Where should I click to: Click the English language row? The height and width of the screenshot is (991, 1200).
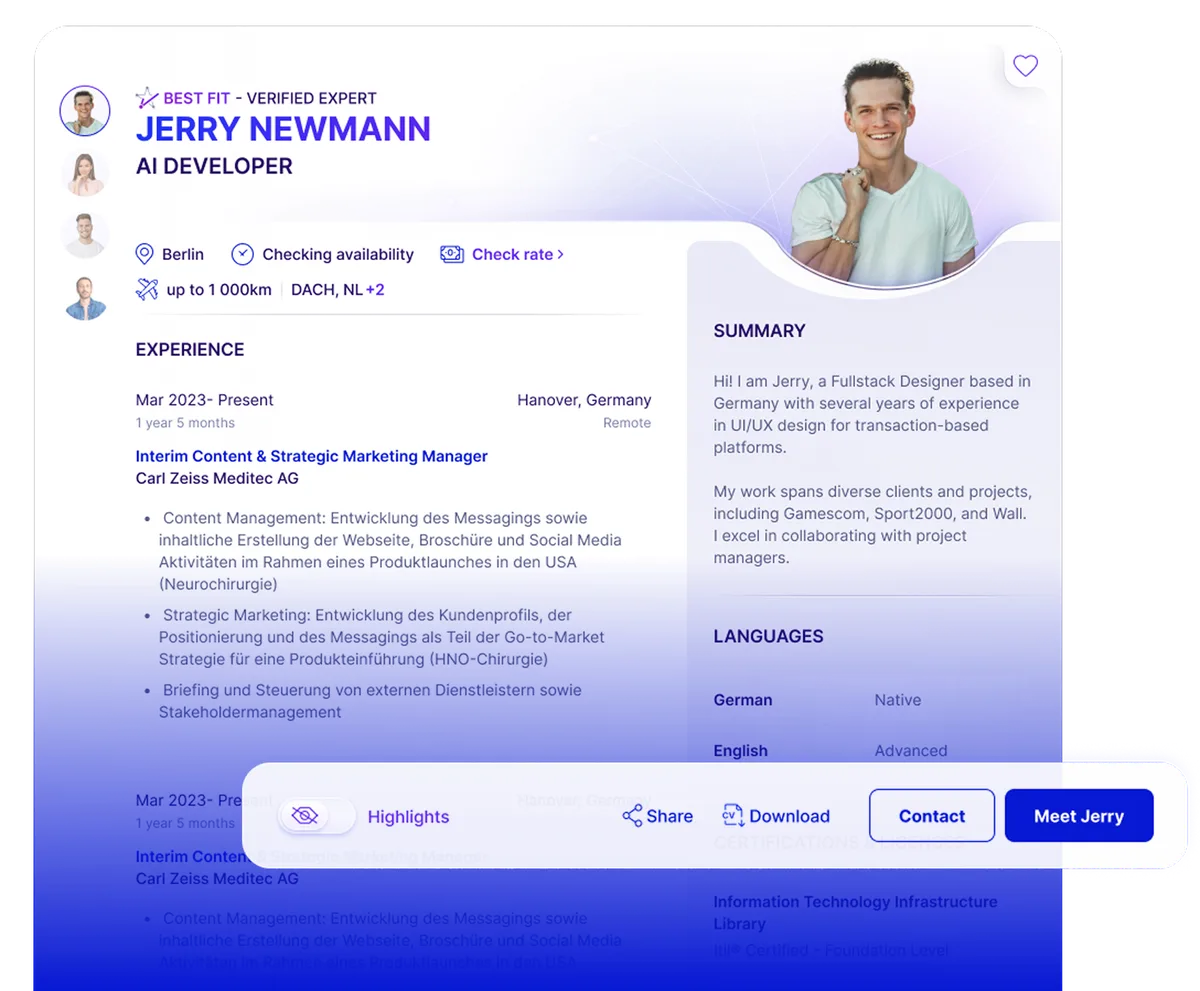click(x=830, y=750)
